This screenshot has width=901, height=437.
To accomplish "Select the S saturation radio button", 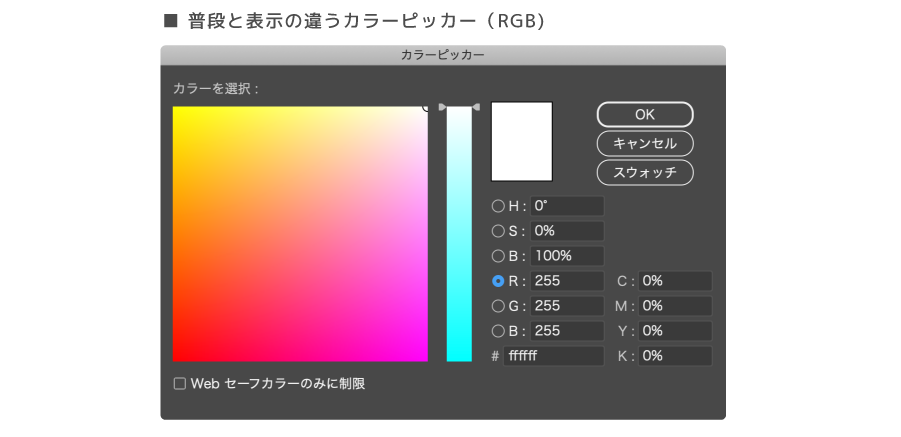I will point(498,231).
